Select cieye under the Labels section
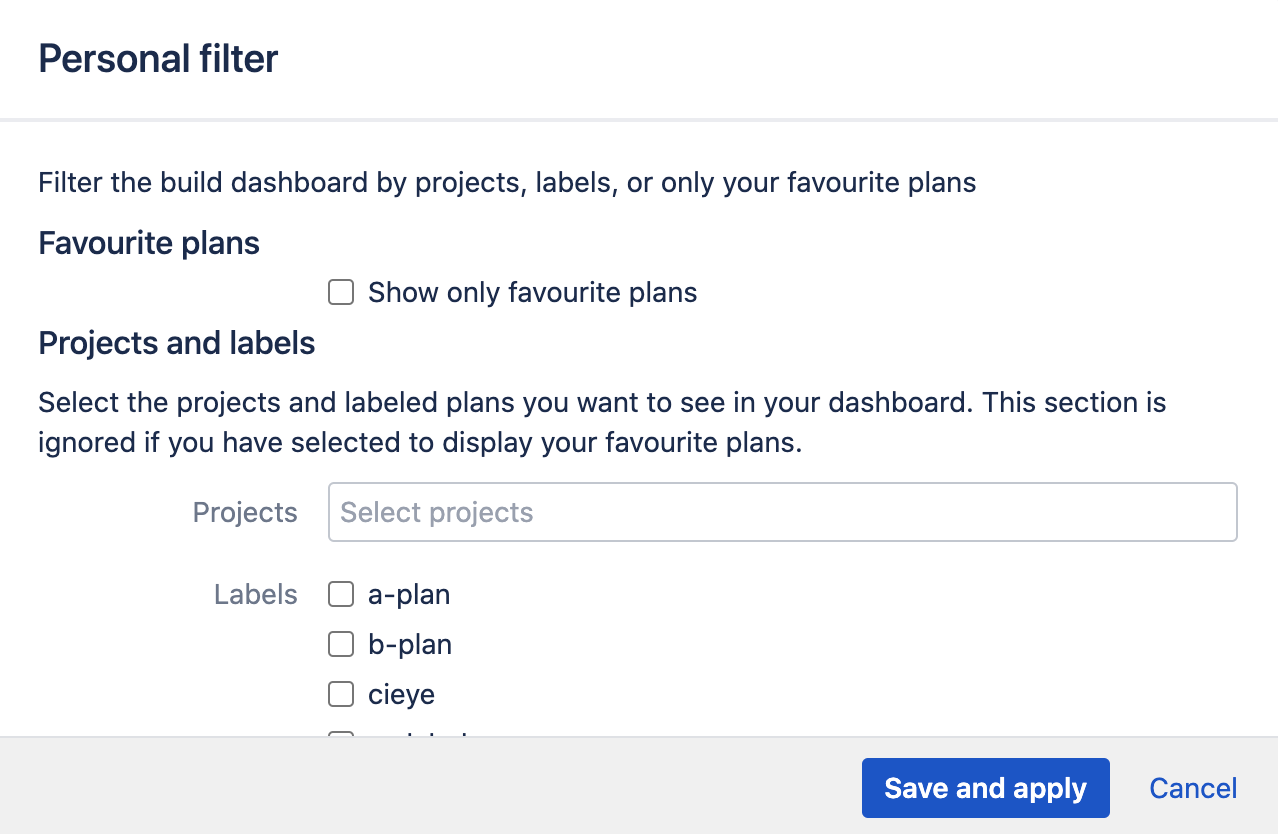The height and width of the screenshot is (834, 1278). [x=341, y=694]
